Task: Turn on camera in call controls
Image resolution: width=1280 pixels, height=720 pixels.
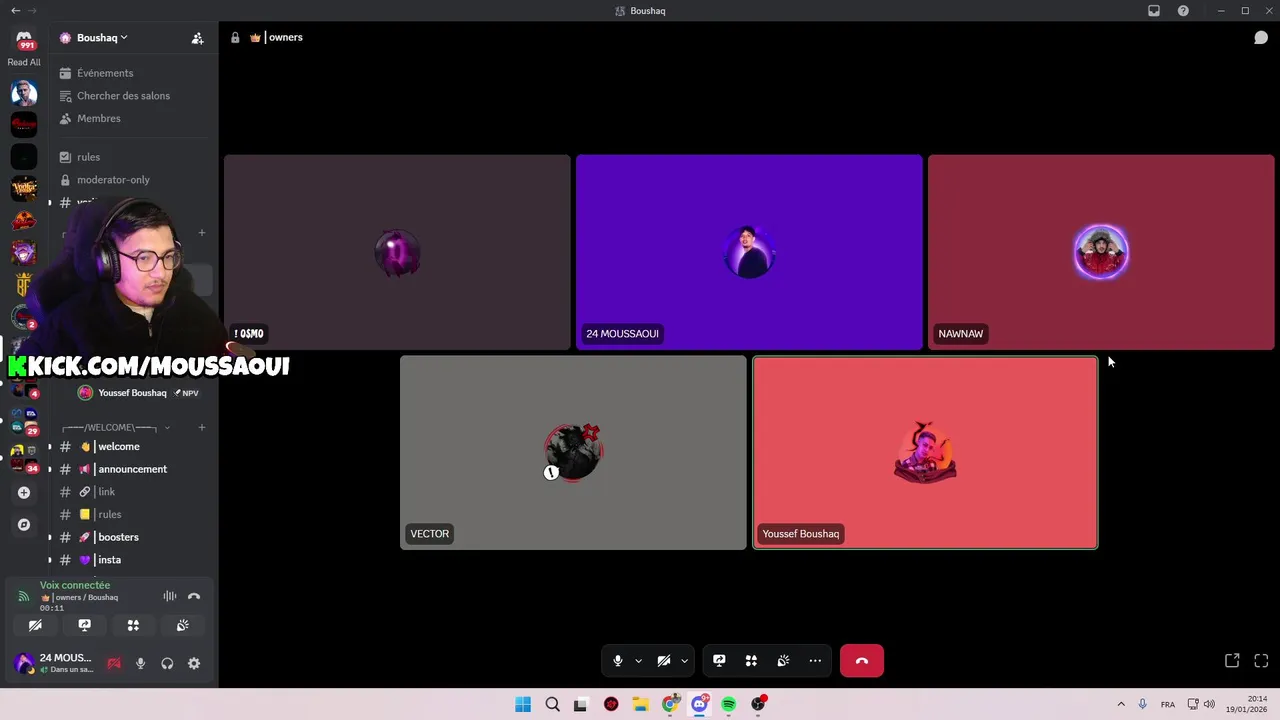Action: 663,661
